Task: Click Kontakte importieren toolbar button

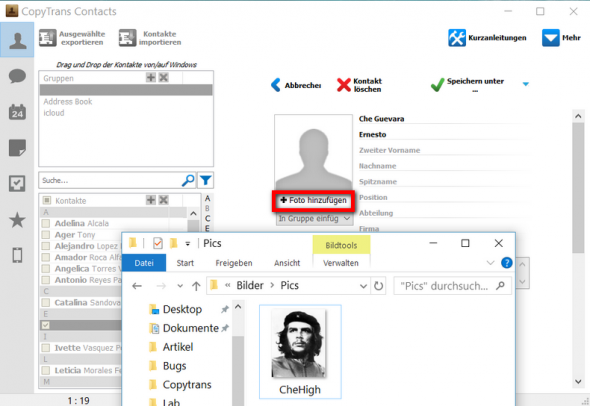Action: (150, 38)
